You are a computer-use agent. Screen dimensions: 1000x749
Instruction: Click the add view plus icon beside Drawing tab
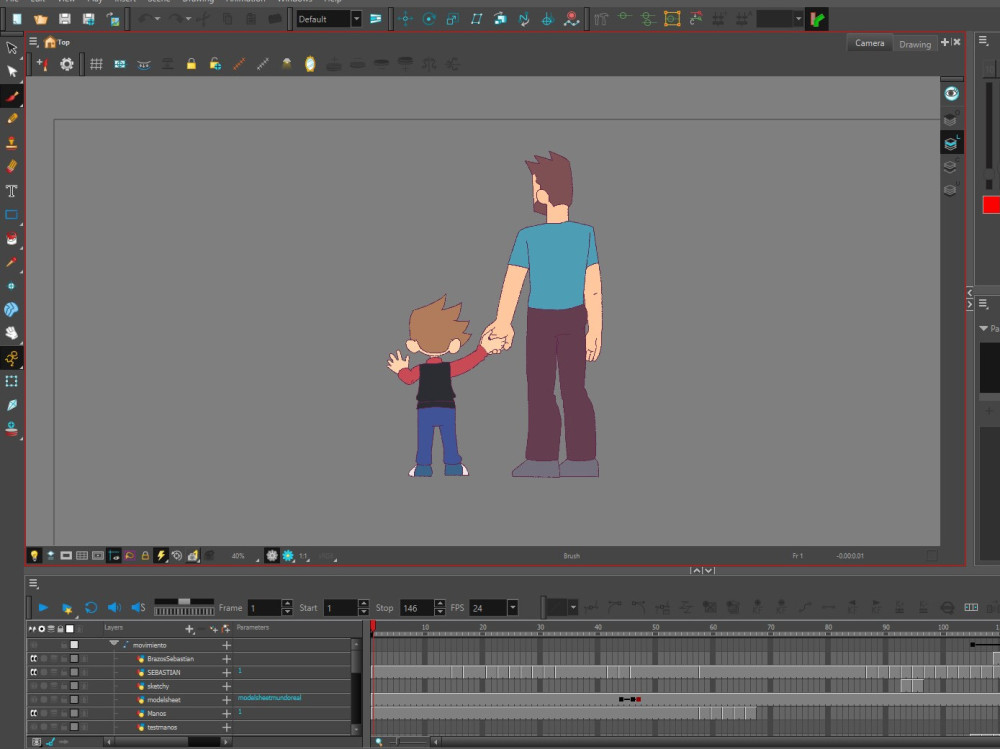[945, 42]
